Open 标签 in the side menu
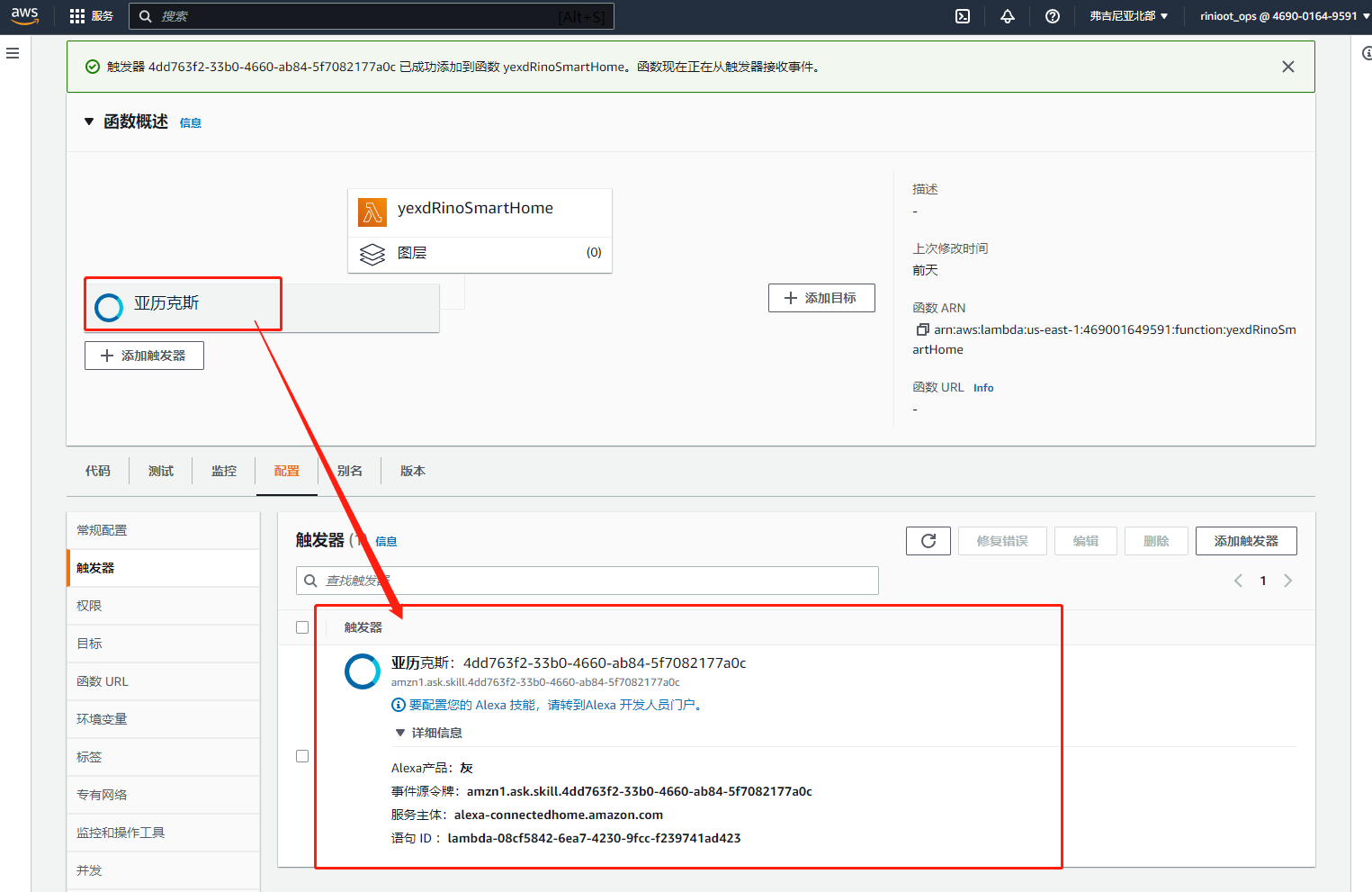This screenshot has width=1372, height=892. click(164, 757)
